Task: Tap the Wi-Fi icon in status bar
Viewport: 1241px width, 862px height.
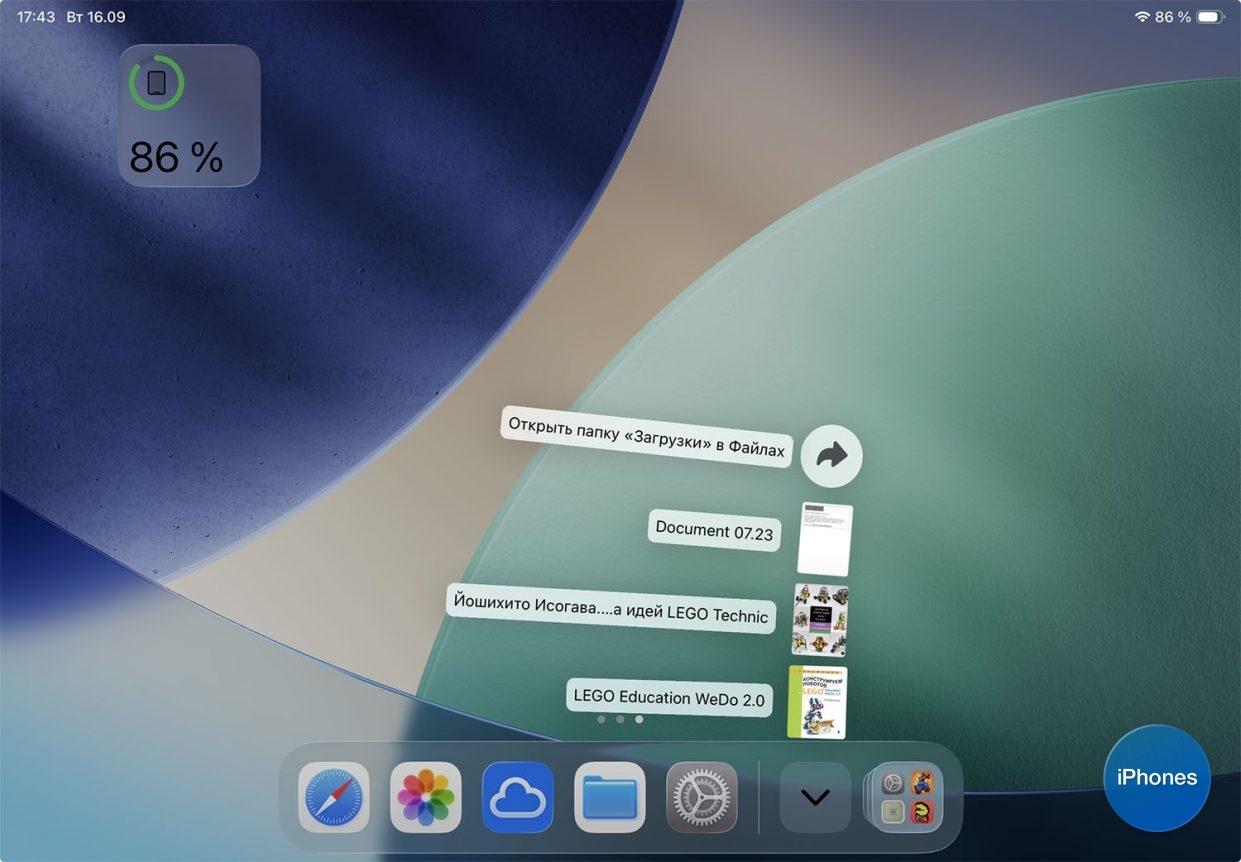Action: point(1142,17)
